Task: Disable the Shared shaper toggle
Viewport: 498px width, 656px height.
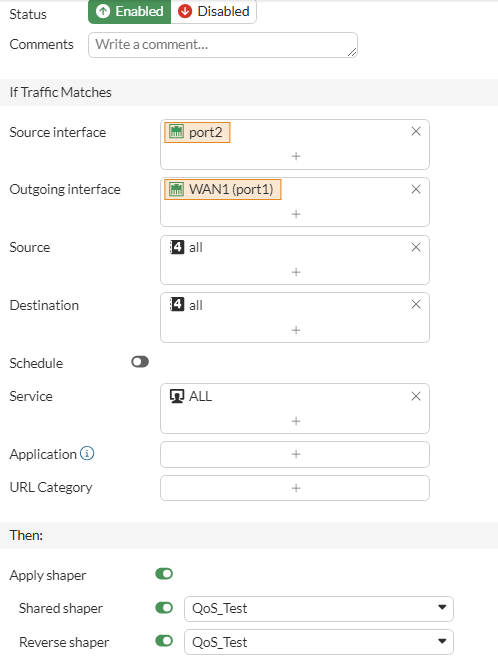Action: click(164, 607)
